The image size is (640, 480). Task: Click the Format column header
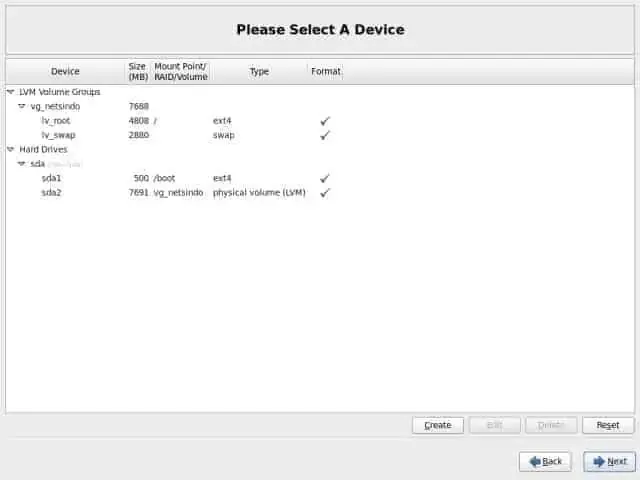coord(325,71)
